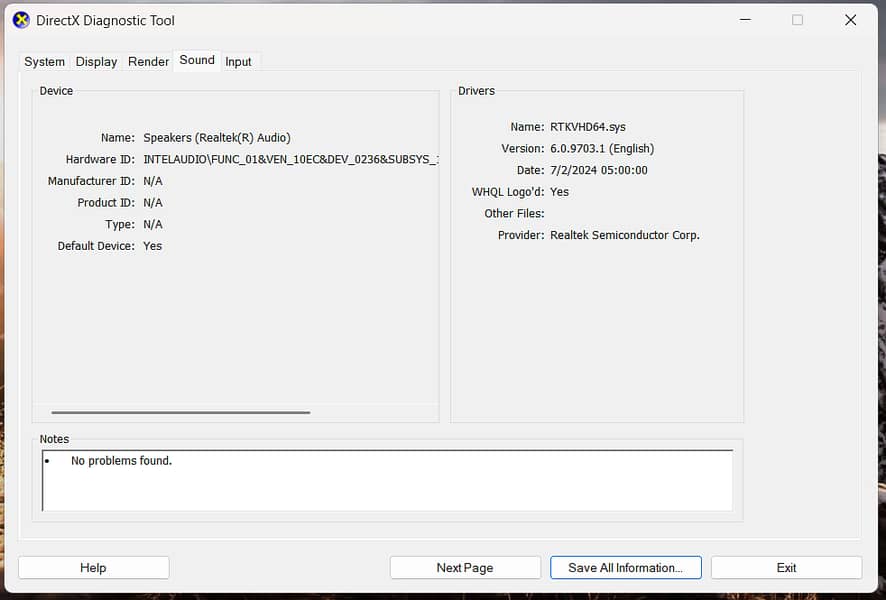Click the 'No problems found.' note

pos(121,461)
